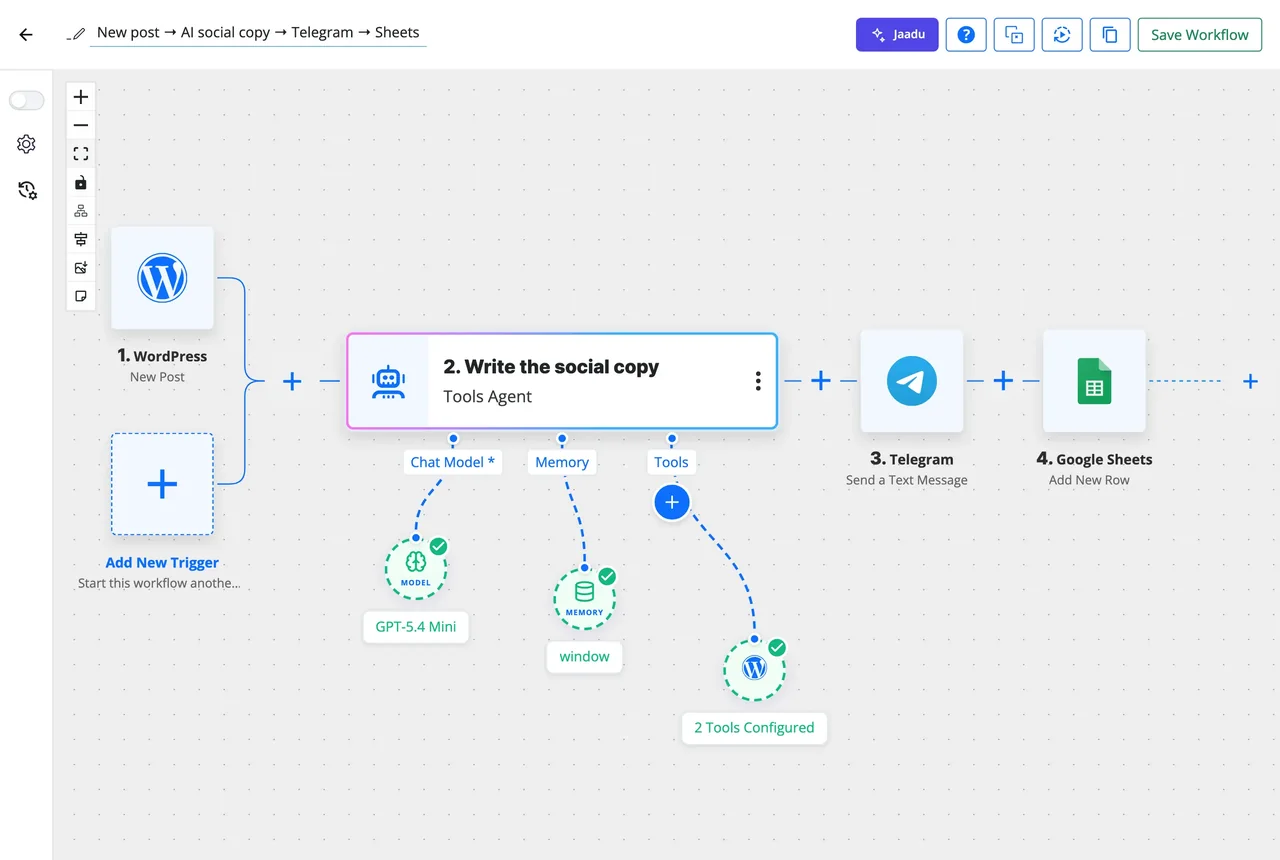Open the WordPress tools sub-node
Screen dimensions: 1280x860
755,668
